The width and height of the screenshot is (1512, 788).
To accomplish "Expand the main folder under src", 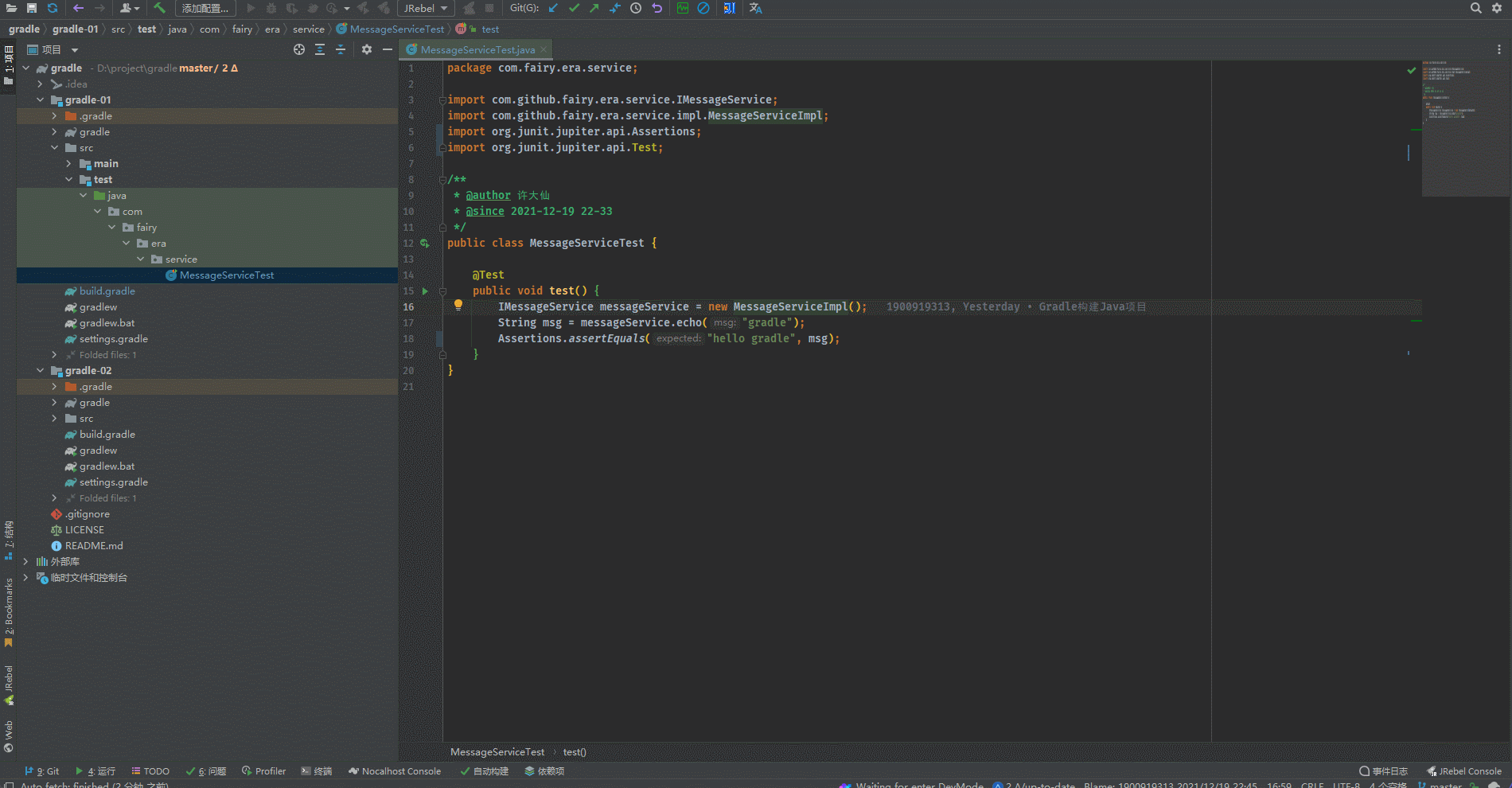I will tap(69, 164).
